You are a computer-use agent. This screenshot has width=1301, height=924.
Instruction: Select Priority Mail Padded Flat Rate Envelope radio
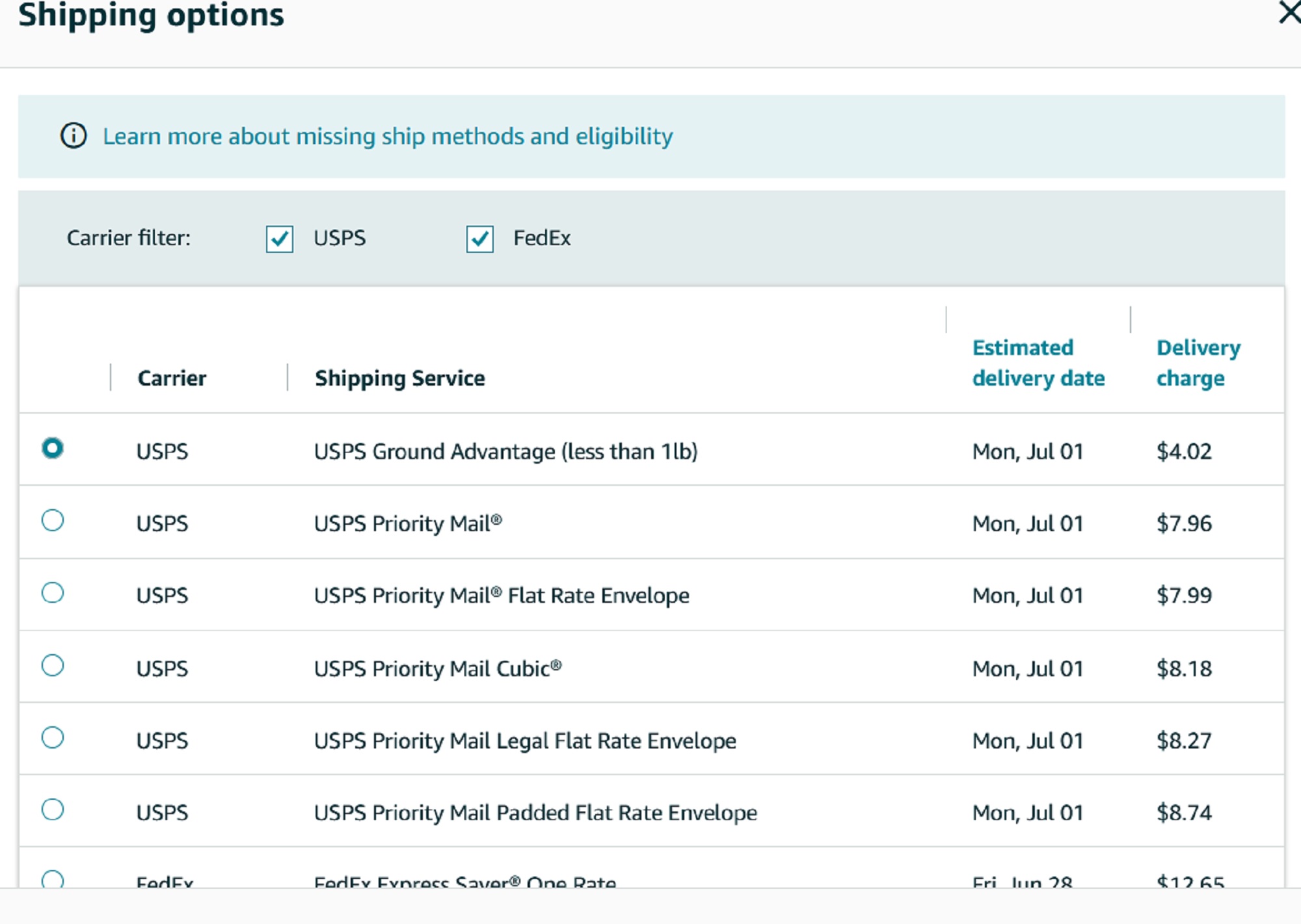coord(53,810)
